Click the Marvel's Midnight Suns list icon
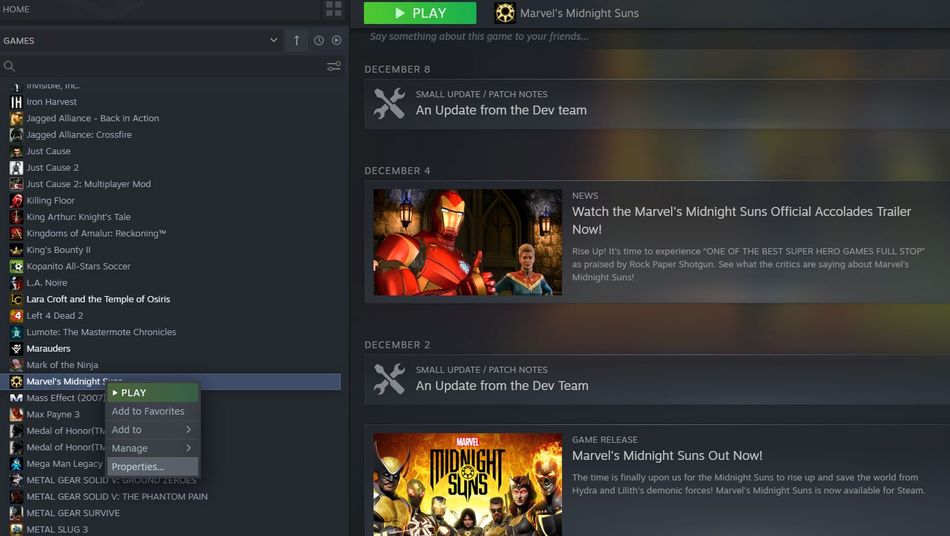This screenshot has height=536, width=950. point(16,381)
